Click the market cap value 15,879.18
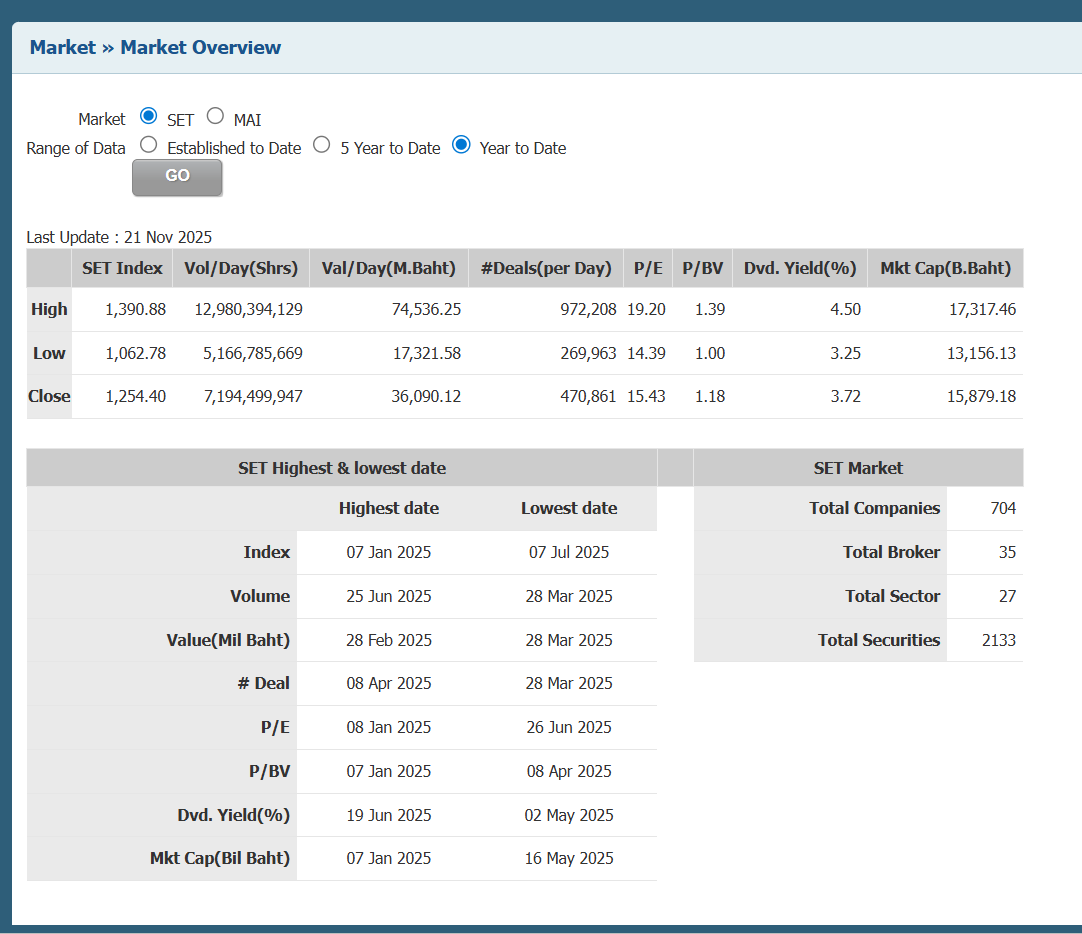The height and width of the screenshot is (934, 1082). (981, 397)
